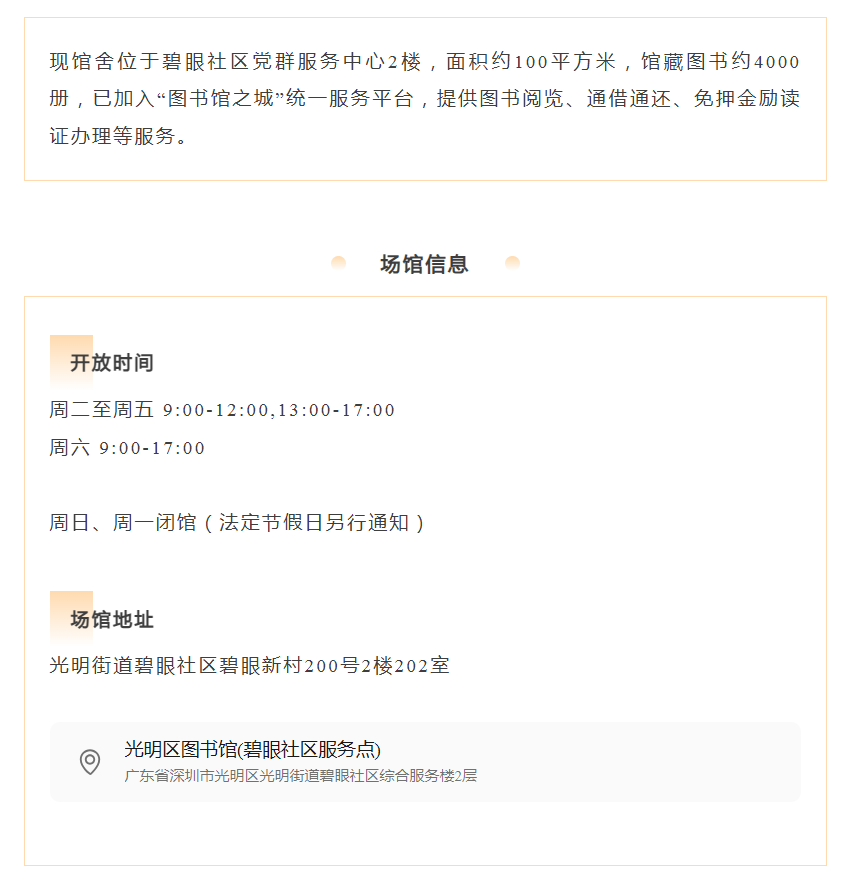Click the 开放时间 heading
Viewport: 845px width, 883px height.
tap(112, 363)
